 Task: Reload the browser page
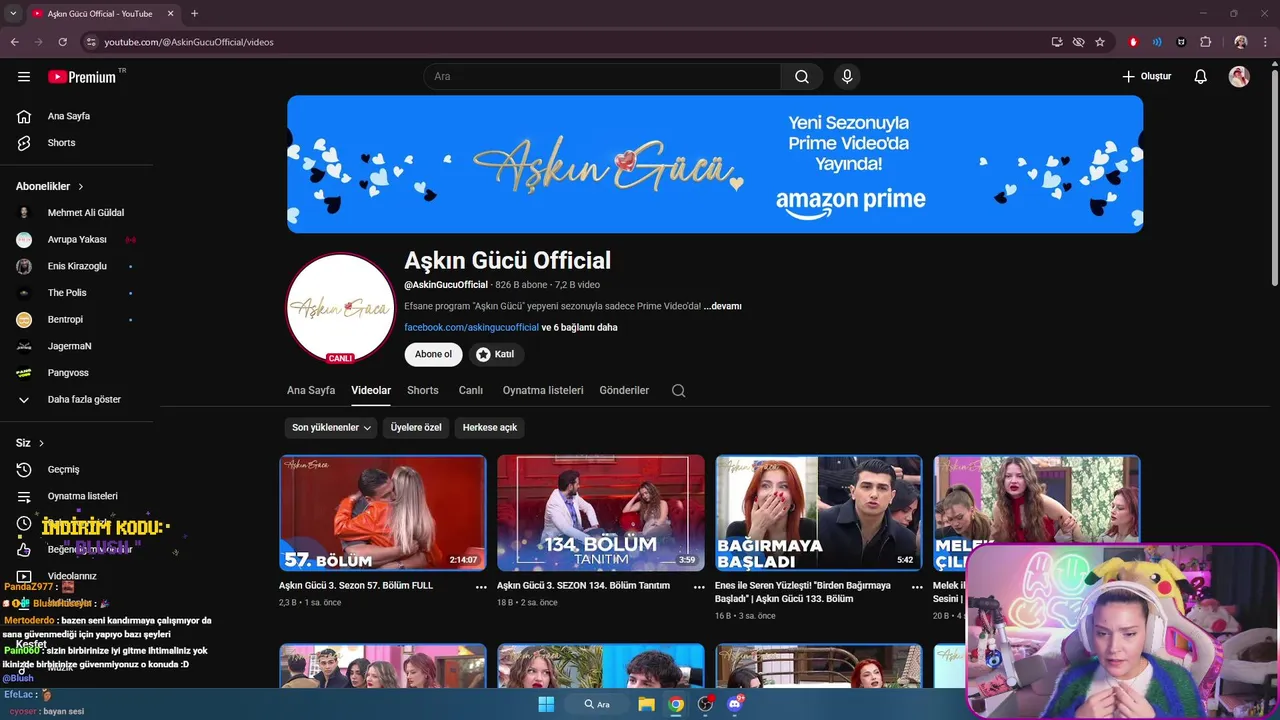point(62,42)
